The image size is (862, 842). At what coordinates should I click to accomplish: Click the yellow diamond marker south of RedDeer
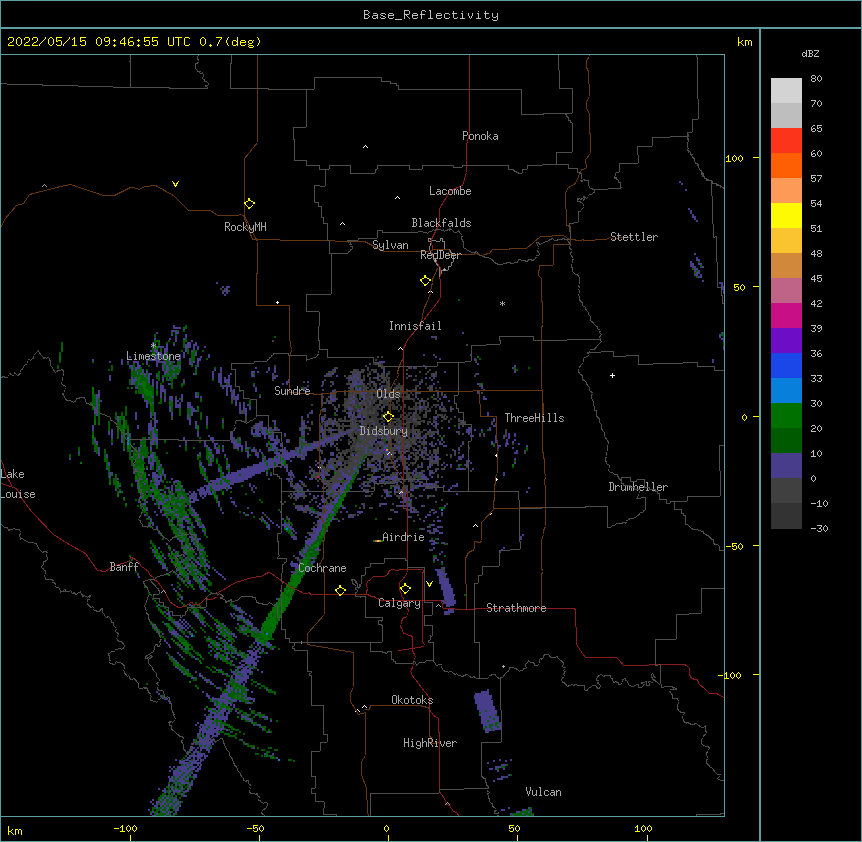[425, 281]
